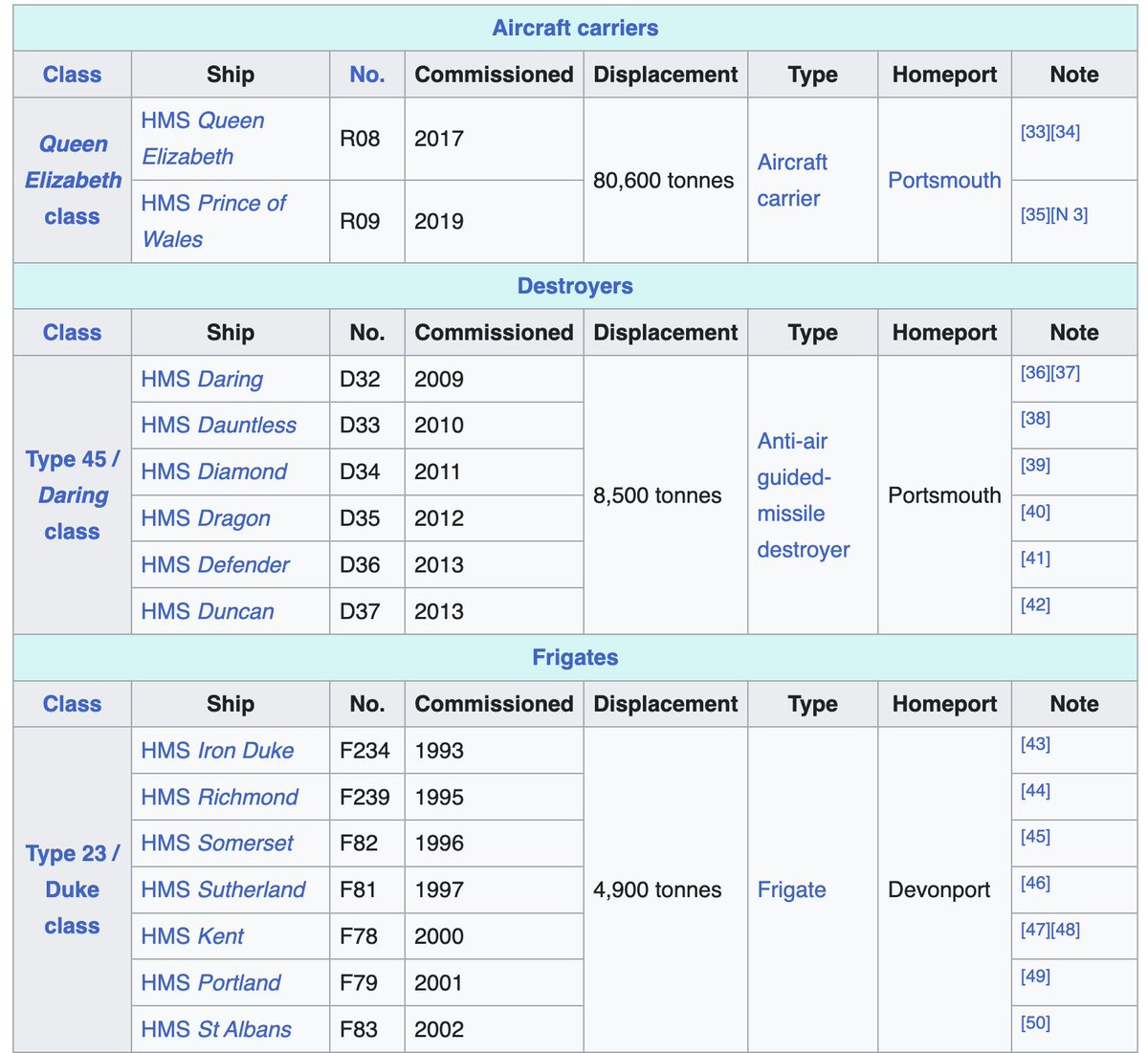The height and width of the screenshot is (1053, 1148).
Task: Open citation [49] for HMS Portland
Action: coord(1035,976)
